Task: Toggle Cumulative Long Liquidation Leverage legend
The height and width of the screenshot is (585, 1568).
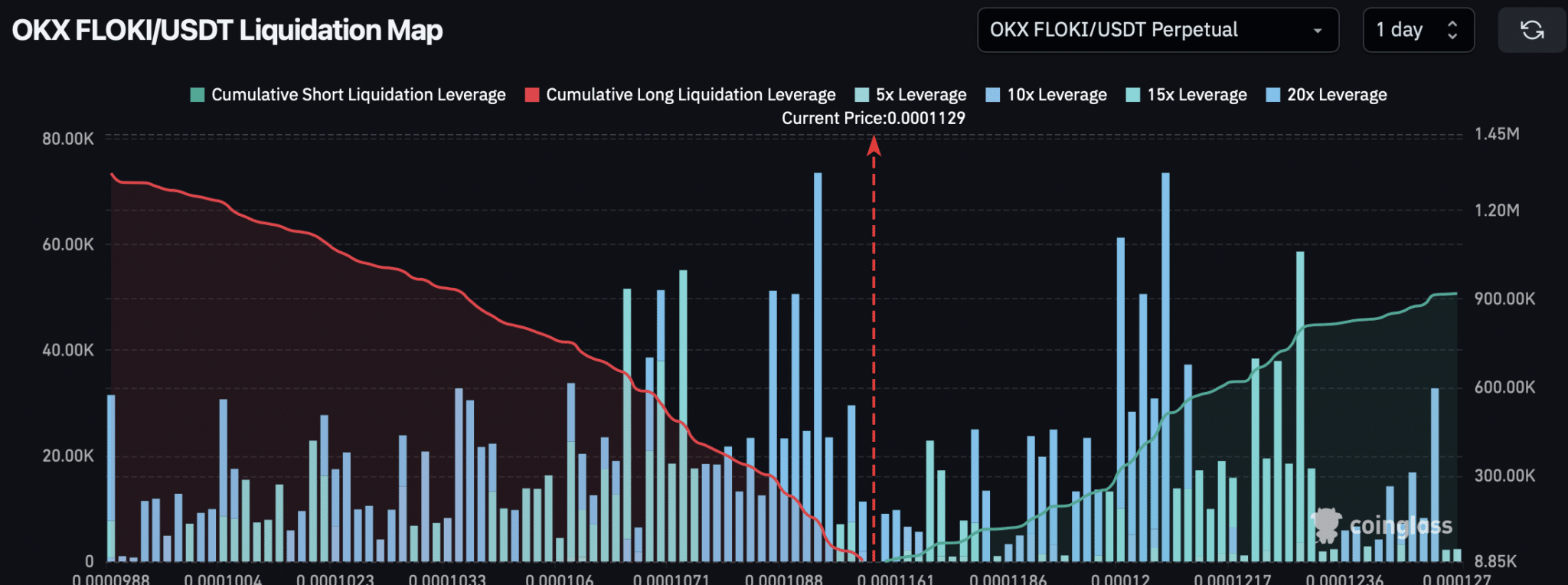Action: tap(681, 95)
